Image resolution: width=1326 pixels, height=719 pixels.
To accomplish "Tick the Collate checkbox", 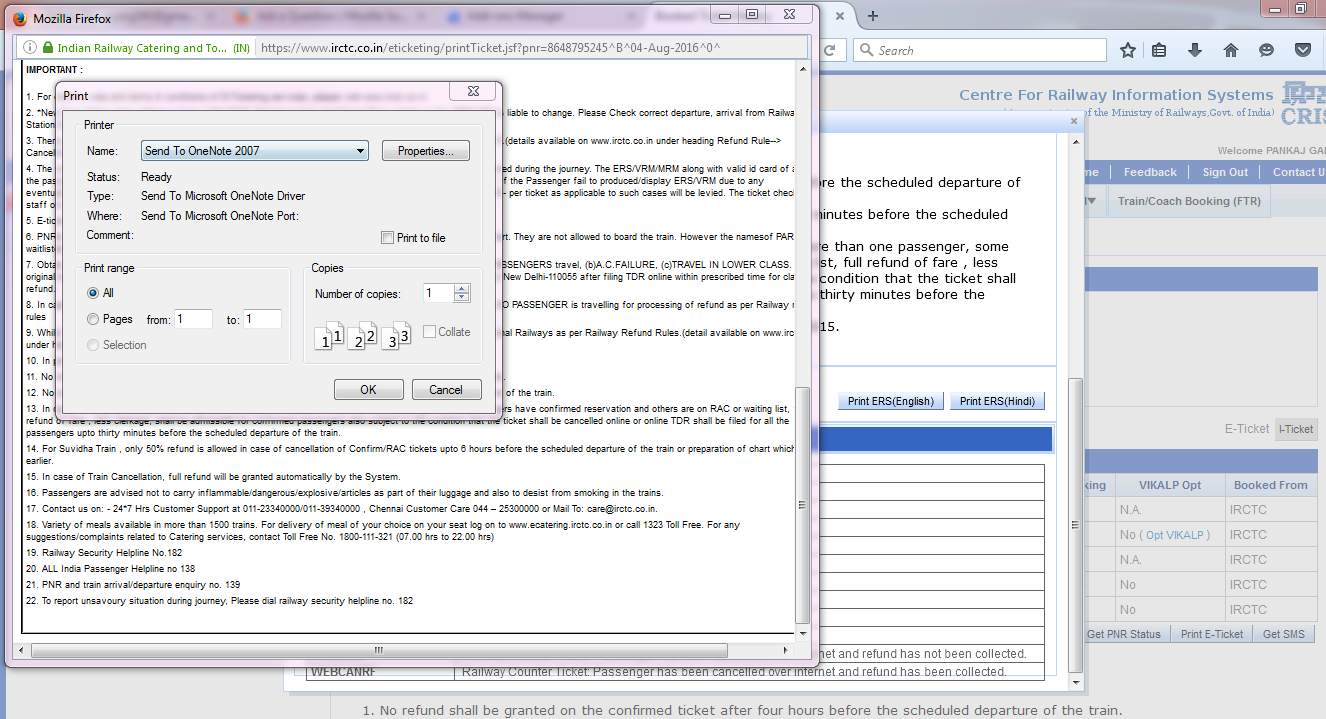I will [429, 332].
